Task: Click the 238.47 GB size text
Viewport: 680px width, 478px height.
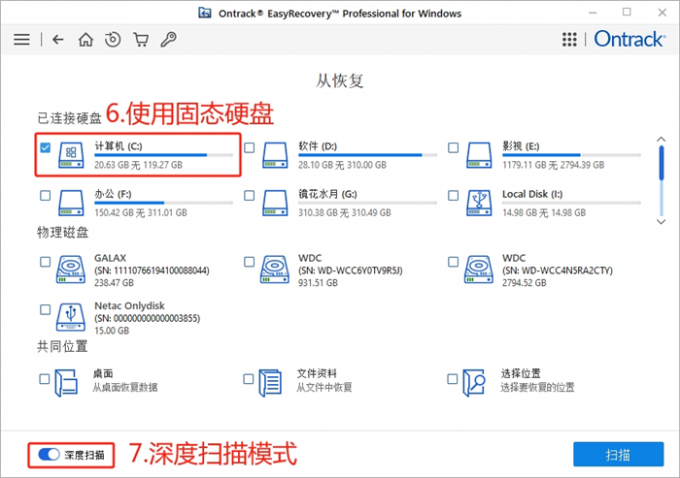Action: pos(114,283)
